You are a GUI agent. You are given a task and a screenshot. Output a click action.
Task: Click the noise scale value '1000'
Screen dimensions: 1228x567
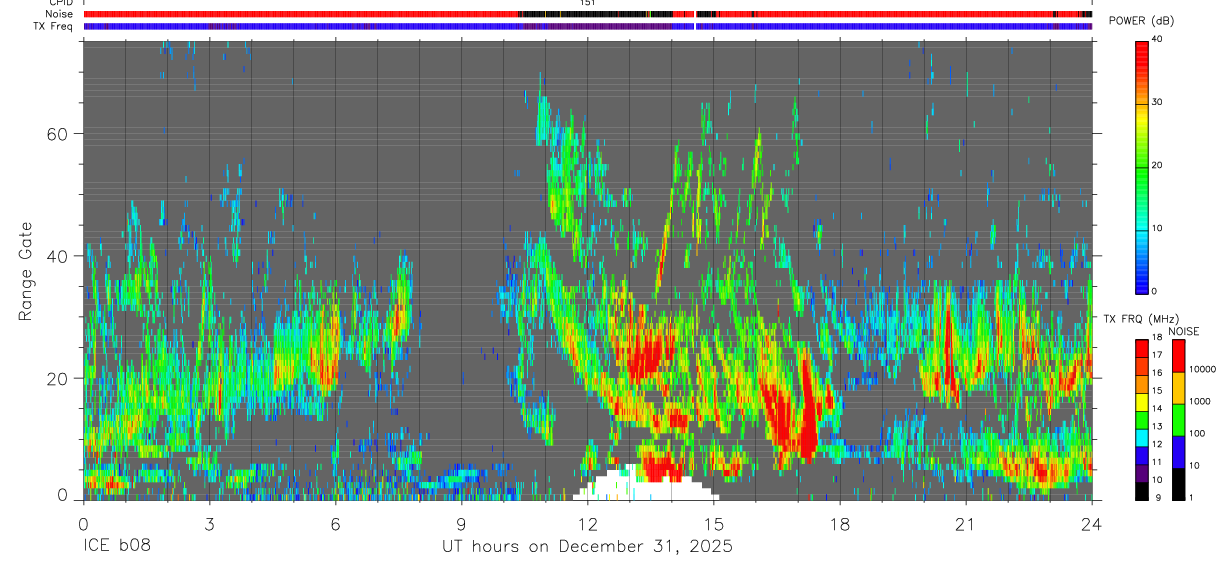coord(1200,402)
